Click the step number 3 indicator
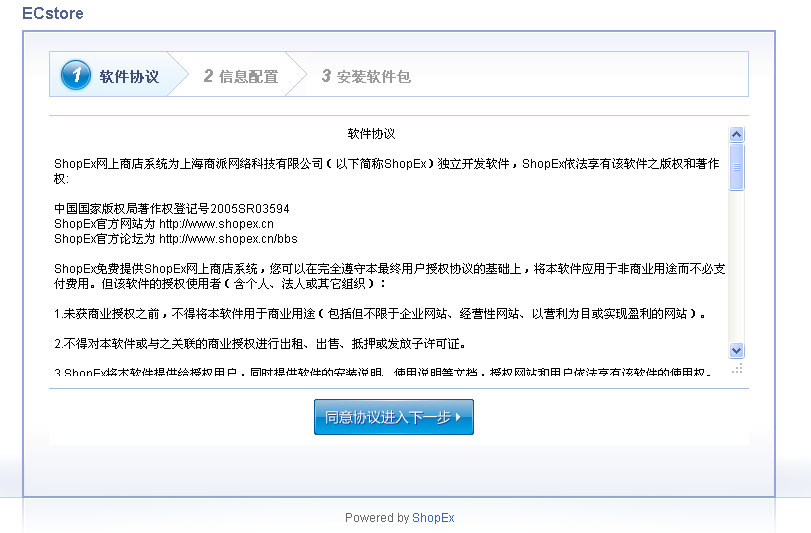811x533 pixels. click(326, 76)
